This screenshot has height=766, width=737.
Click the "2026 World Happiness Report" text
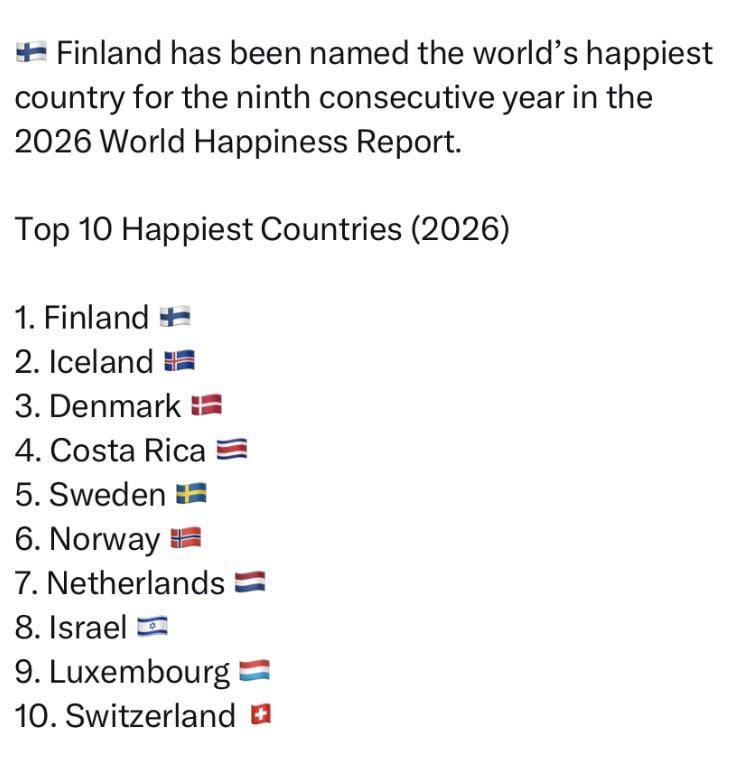point(238,141)
